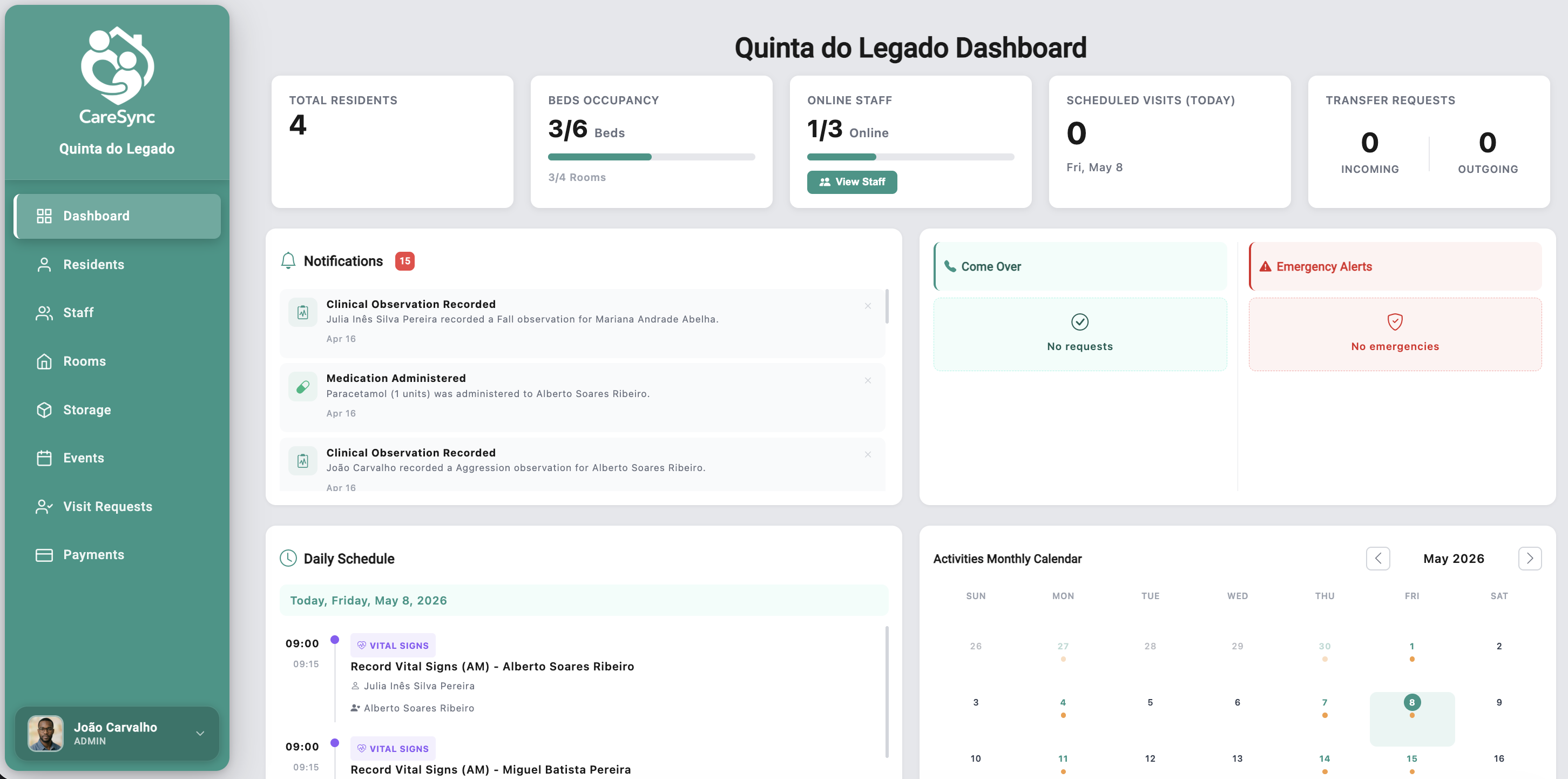Click the Storage box icon
Viewport: 1568px width, 779px height.
(44, 410)
